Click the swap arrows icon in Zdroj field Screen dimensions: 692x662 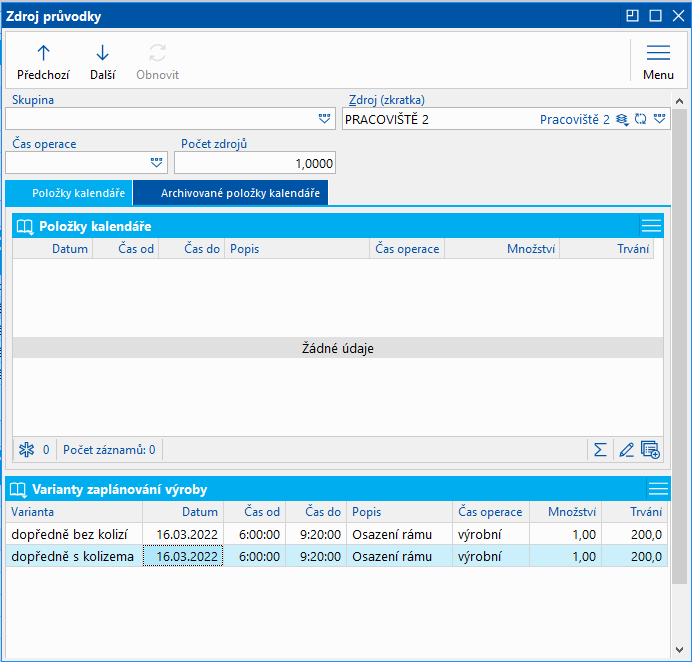pyautogui.click(x=640, y=119)
